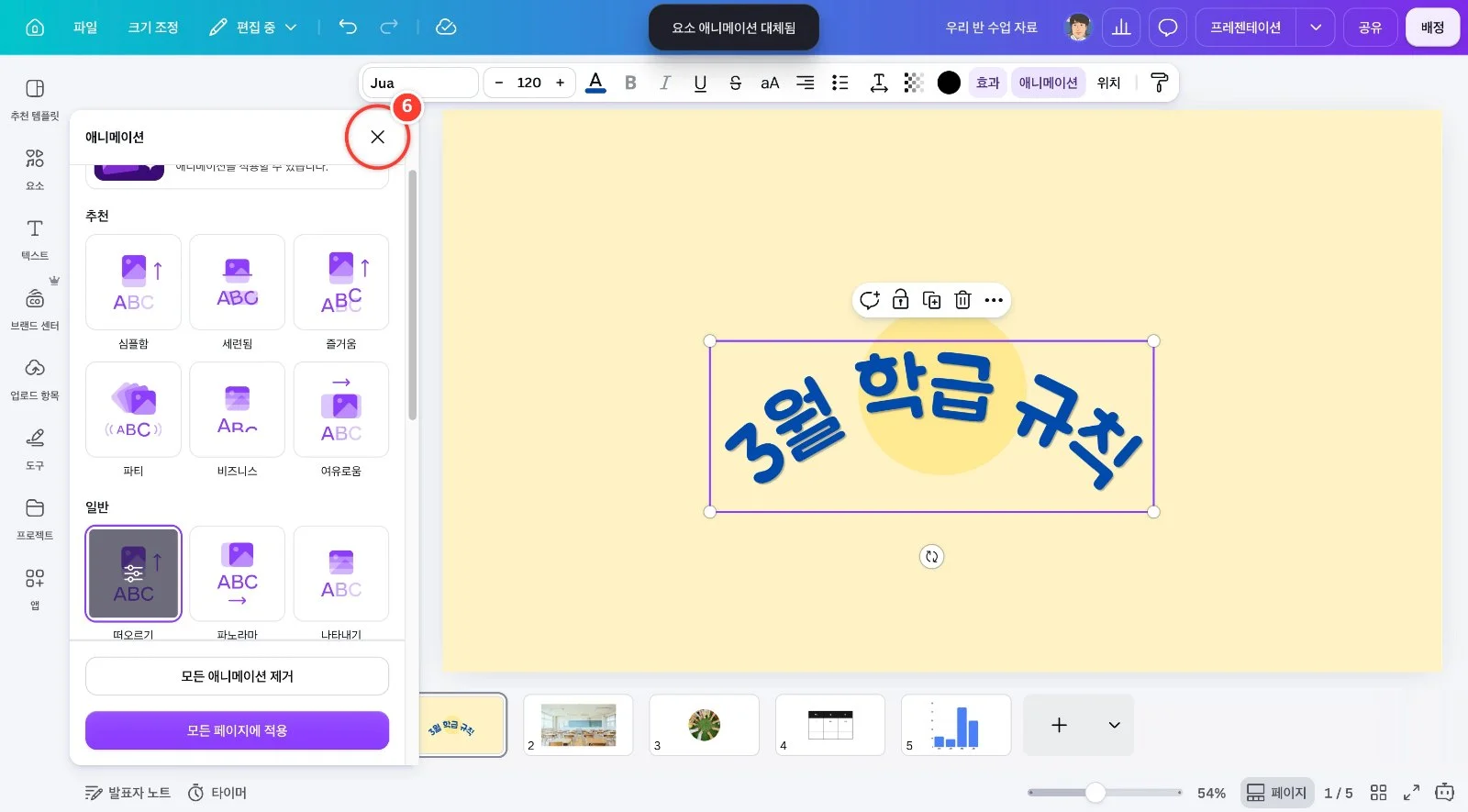The width and height of the screenshot is (1468, 812).
Task: Open transparency checkerboard control
Action: 913,83
